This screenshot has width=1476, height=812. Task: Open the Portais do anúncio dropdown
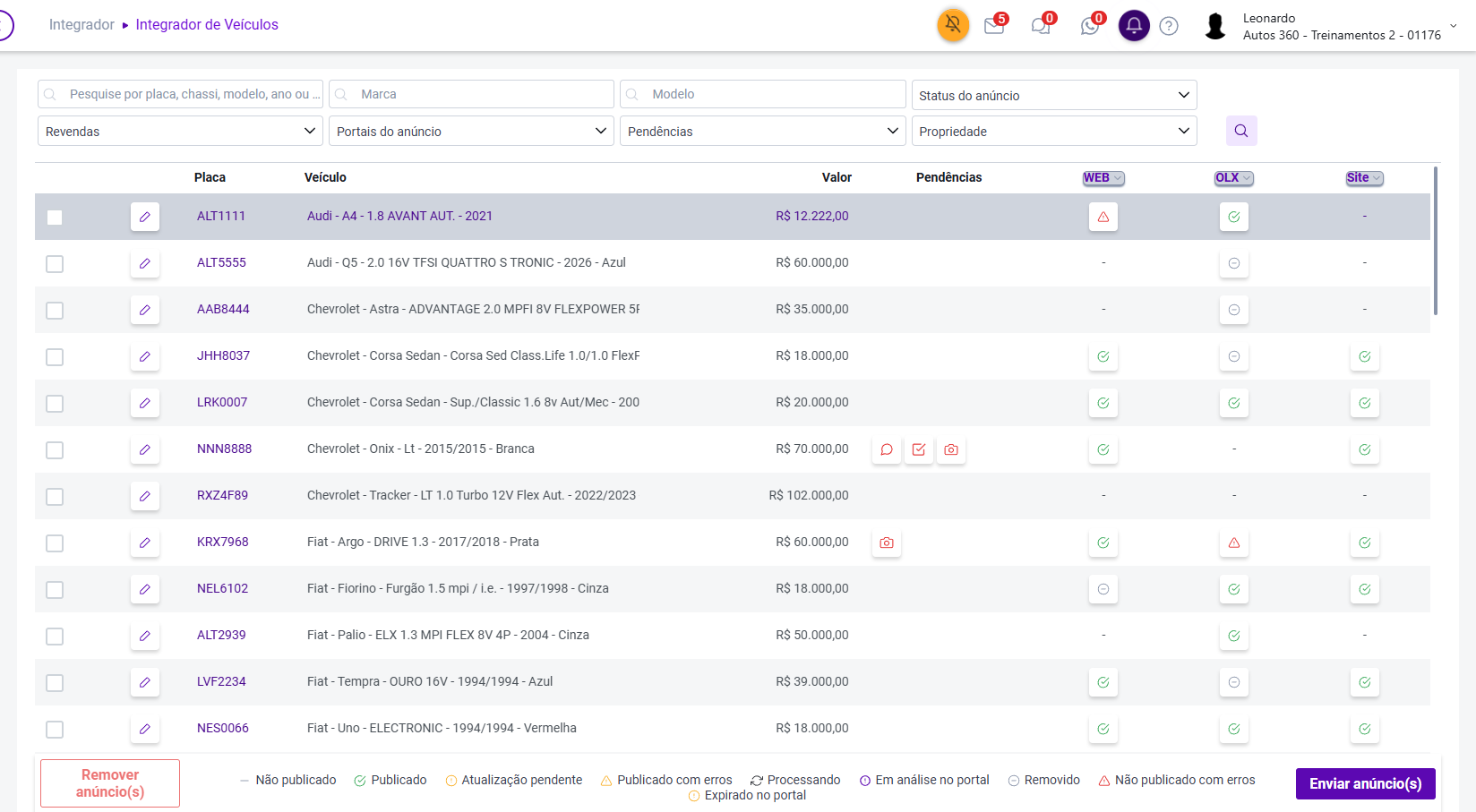click(471, 131)
